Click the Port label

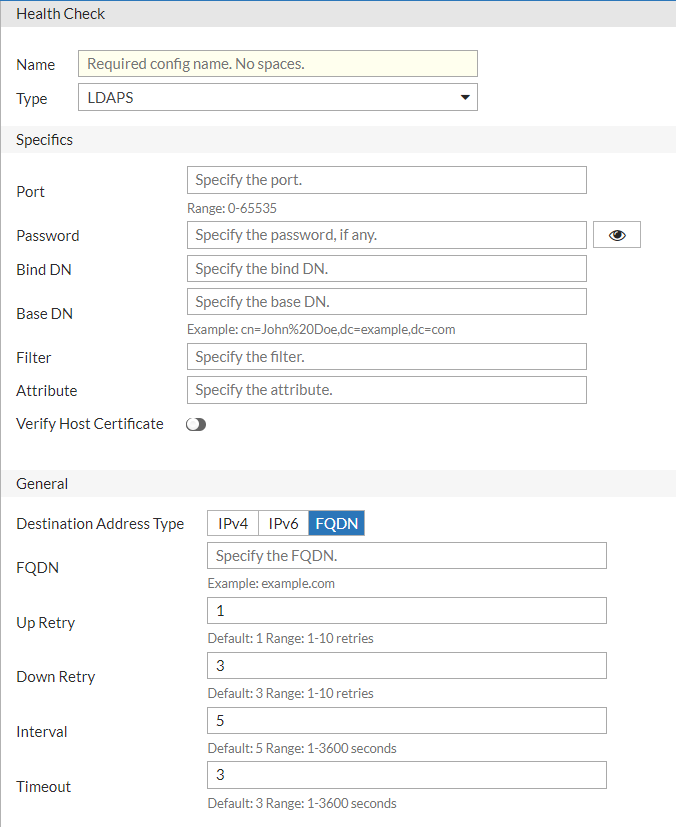[x=30, y=191]
